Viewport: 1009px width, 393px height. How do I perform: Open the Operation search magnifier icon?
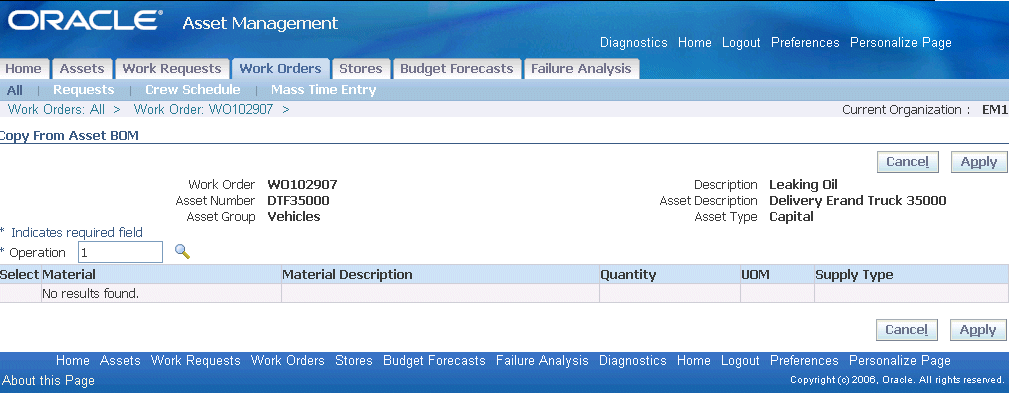coord(183,251)
